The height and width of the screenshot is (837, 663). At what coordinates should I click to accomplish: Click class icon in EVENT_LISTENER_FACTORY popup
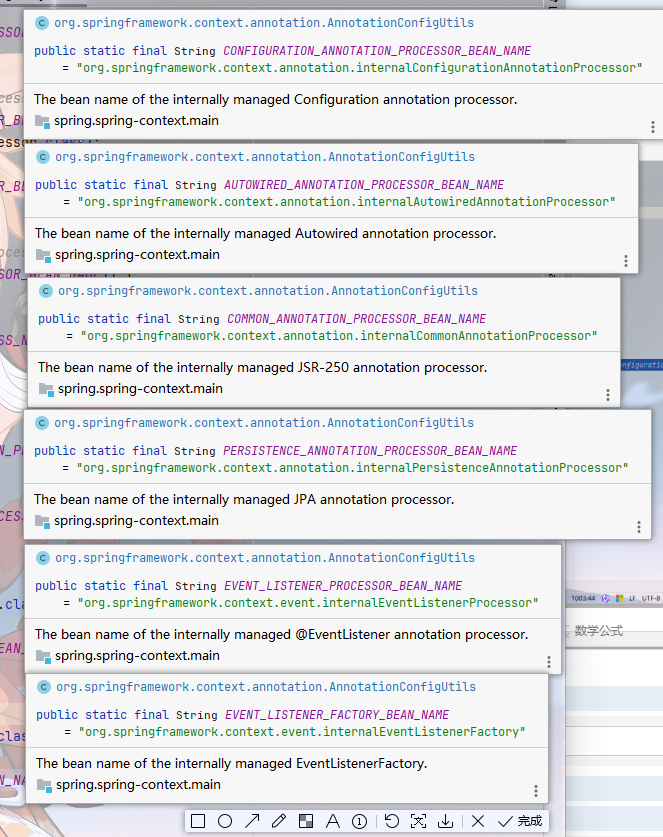(x=44, y=687)
